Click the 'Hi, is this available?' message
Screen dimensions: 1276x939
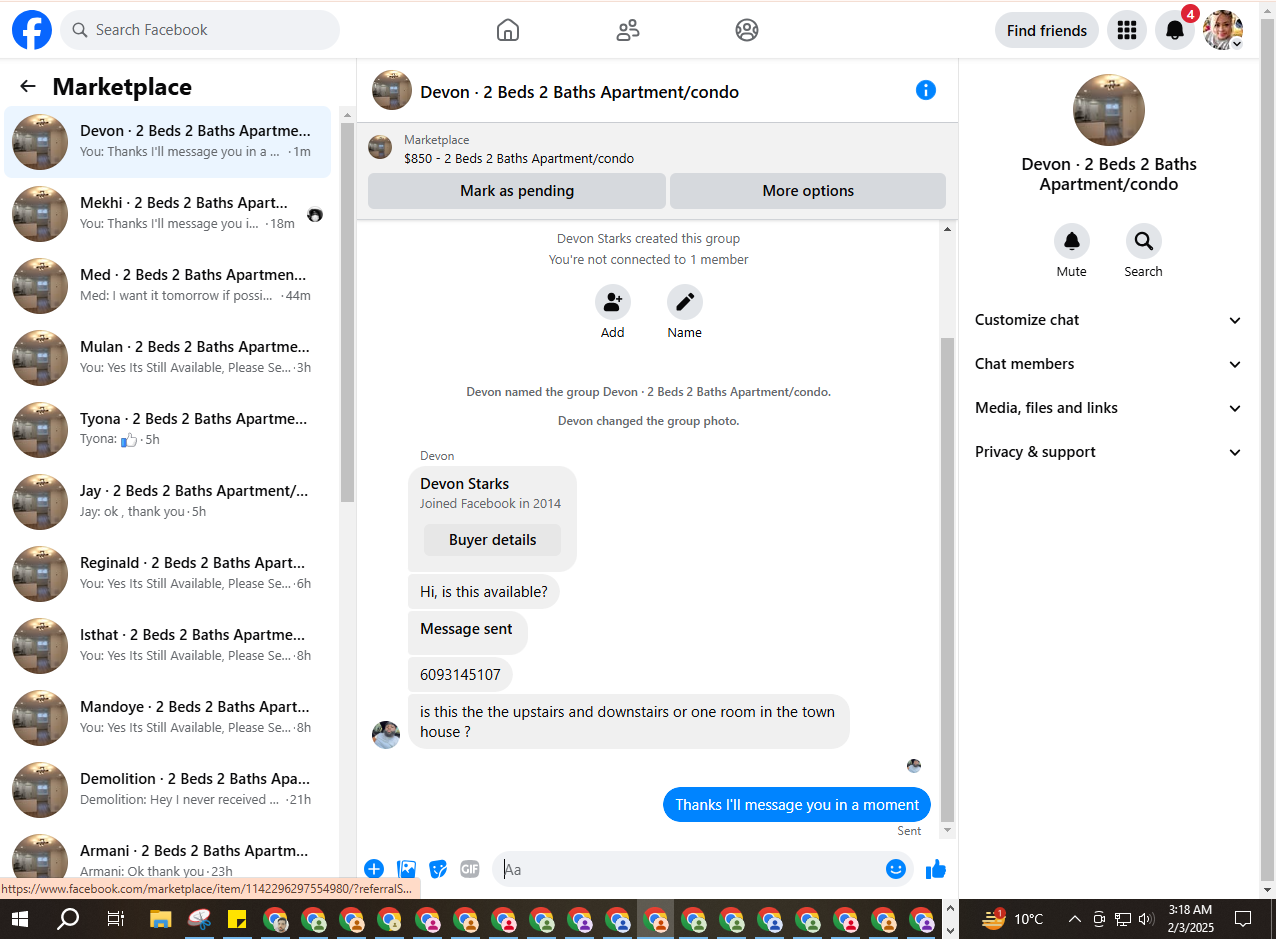(x=484, y=592)
